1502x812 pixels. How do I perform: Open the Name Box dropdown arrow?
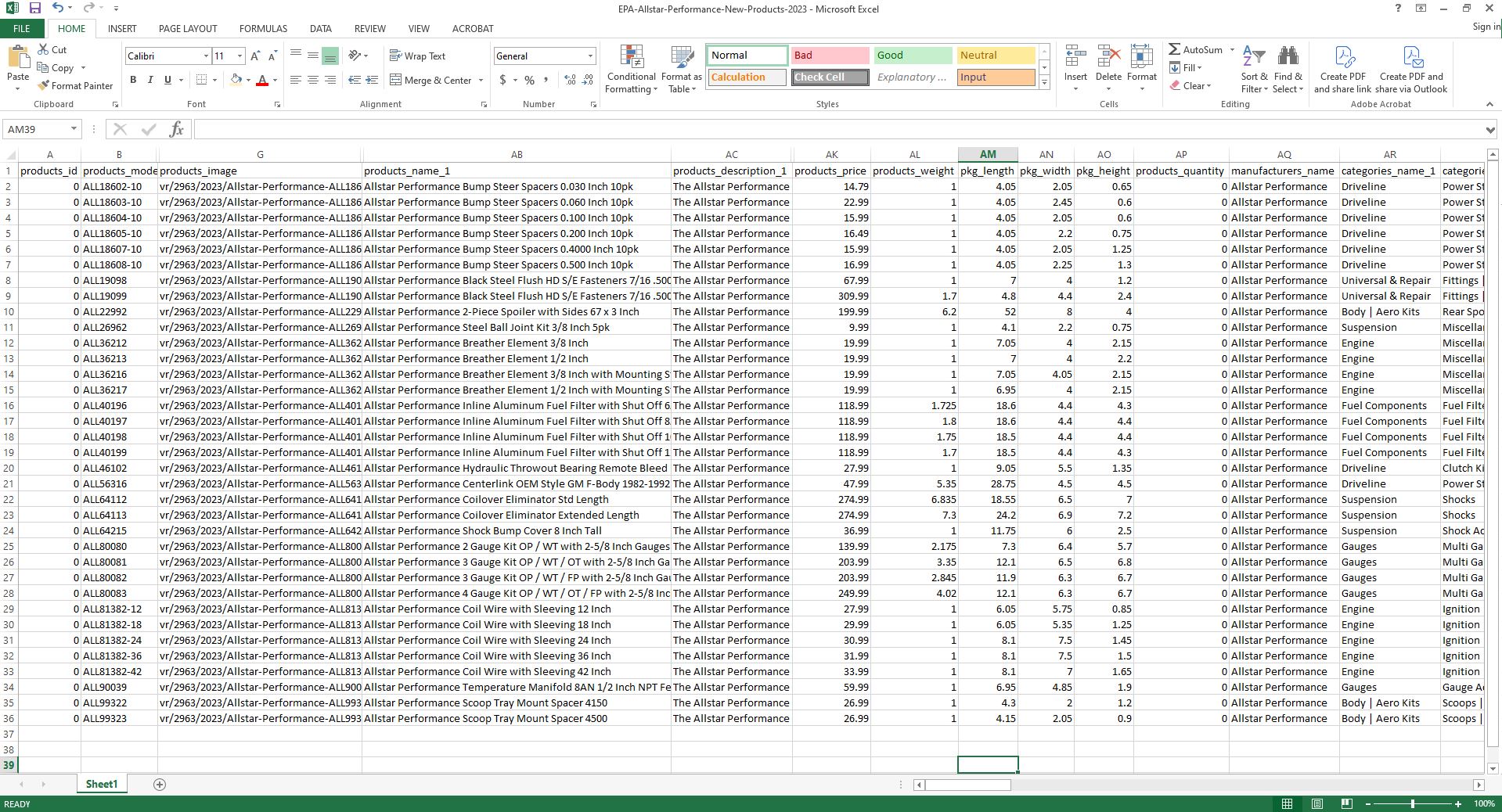coord(74,129)
